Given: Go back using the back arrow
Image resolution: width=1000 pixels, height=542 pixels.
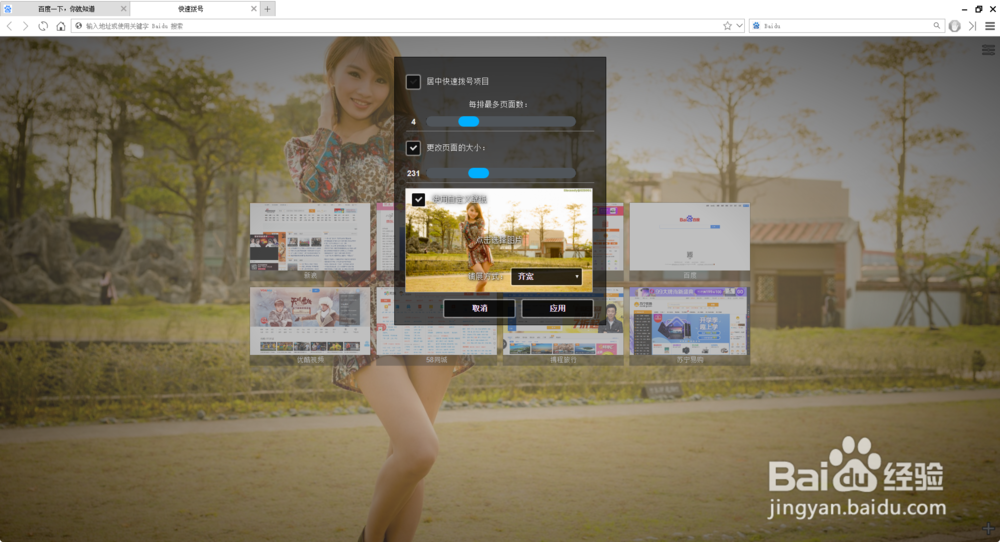Looking at the screenshot, I should (x=9, y=26).
